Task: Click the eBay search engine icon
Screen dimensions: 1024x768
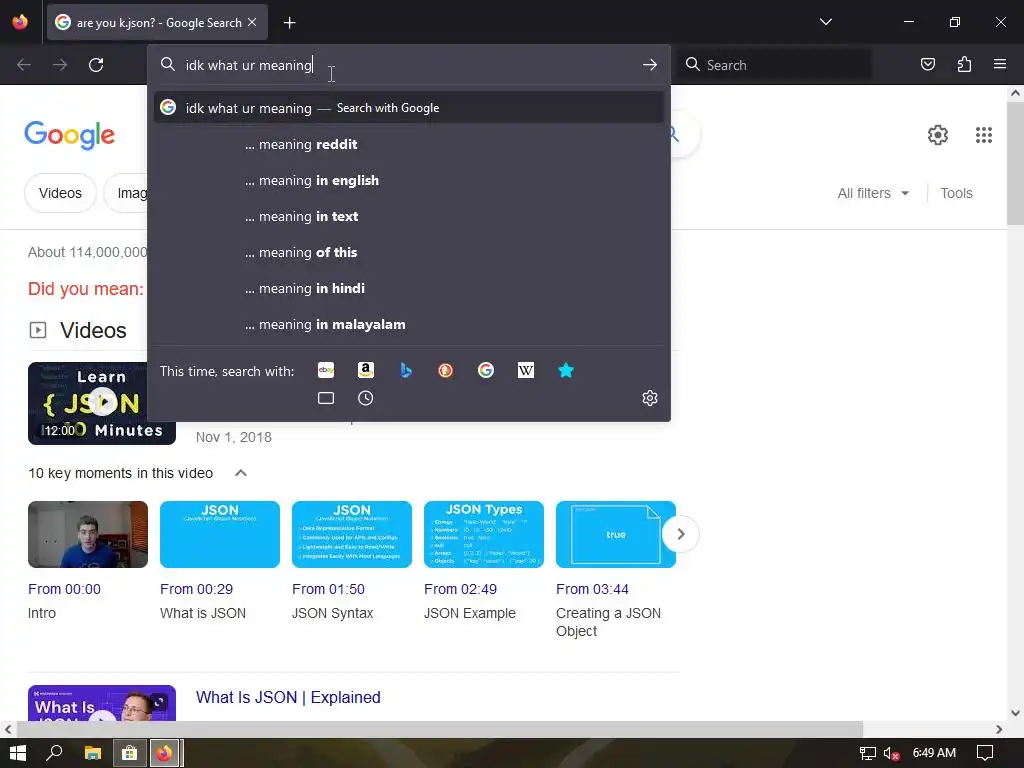Action: (326, 370)
